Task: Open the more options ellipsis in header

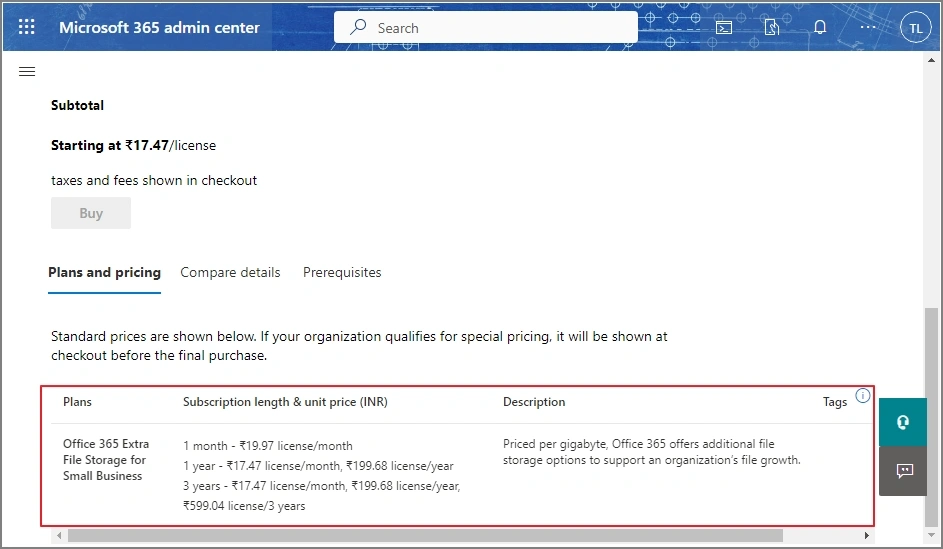Action: pos(868,28)
